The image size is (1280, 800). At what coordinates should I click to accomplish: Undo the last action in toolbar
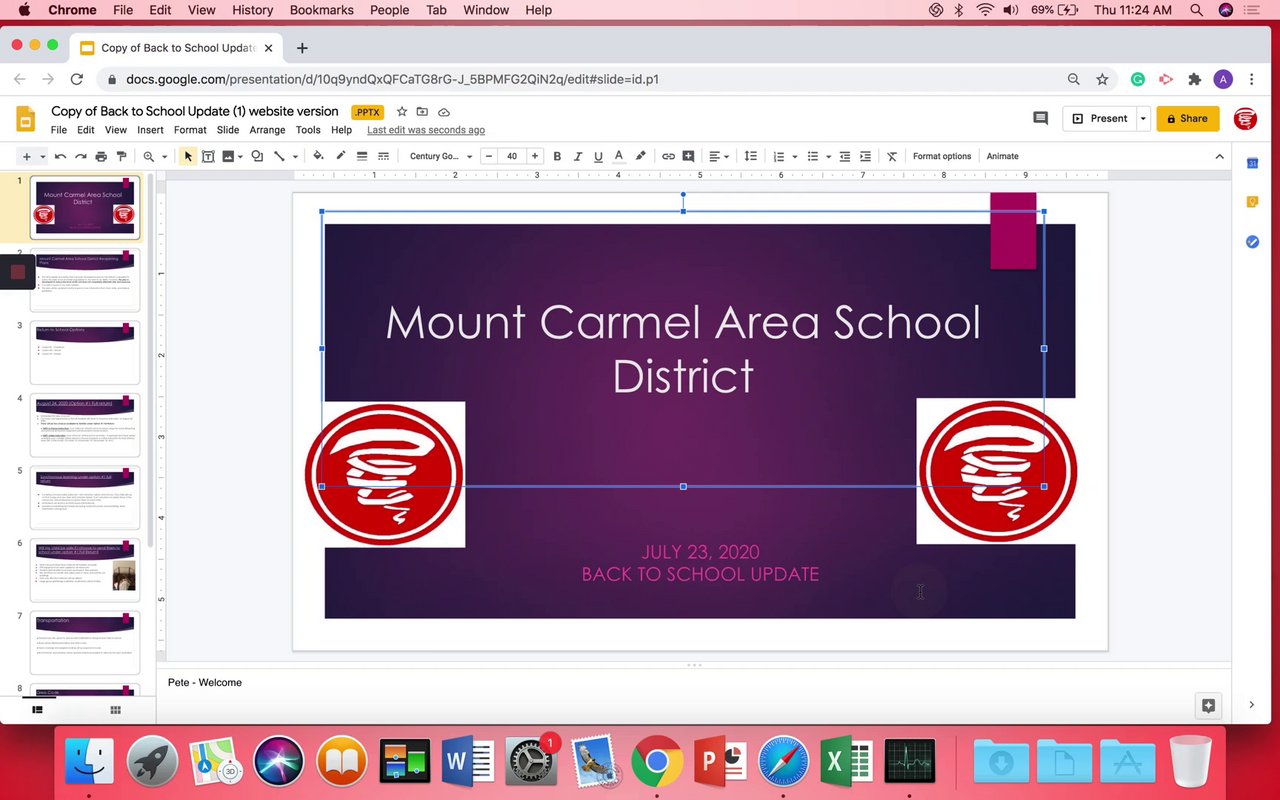click(x=60, y=156)
